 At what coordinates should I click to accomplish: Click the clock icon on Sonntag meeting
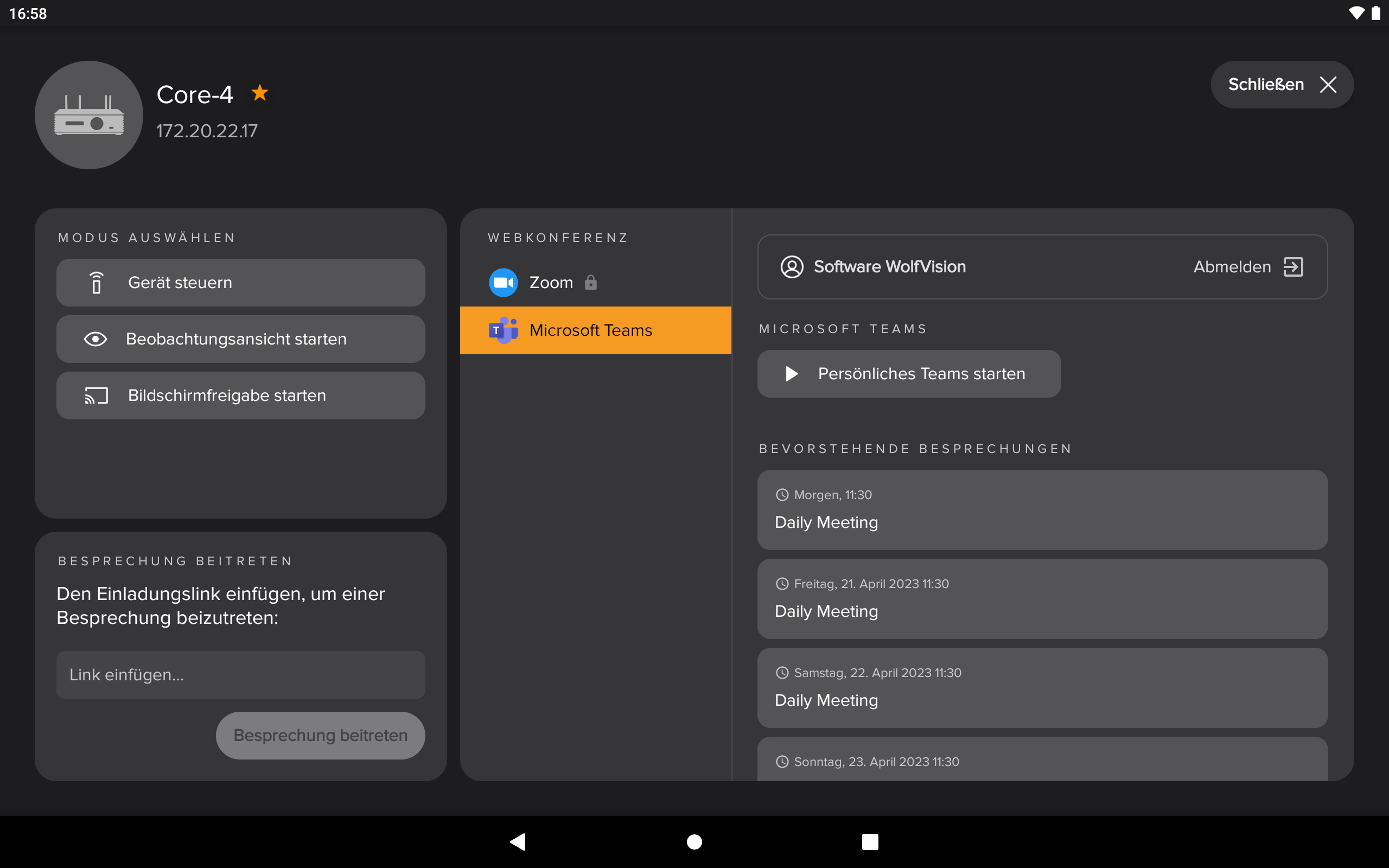782,762
